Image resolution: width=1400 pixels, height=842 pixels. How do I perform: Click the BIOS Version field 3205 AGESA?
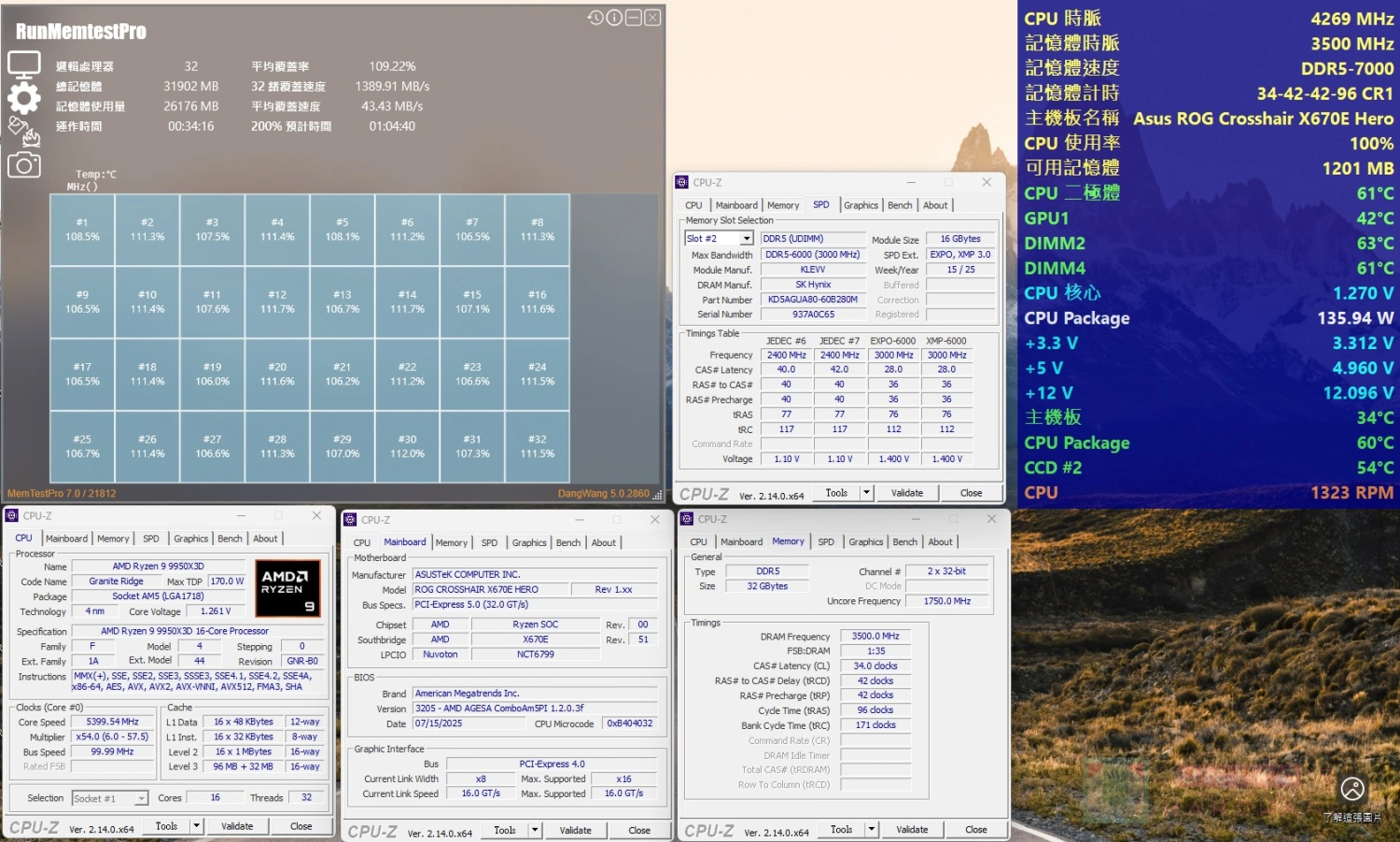click(x=535, y=709)
